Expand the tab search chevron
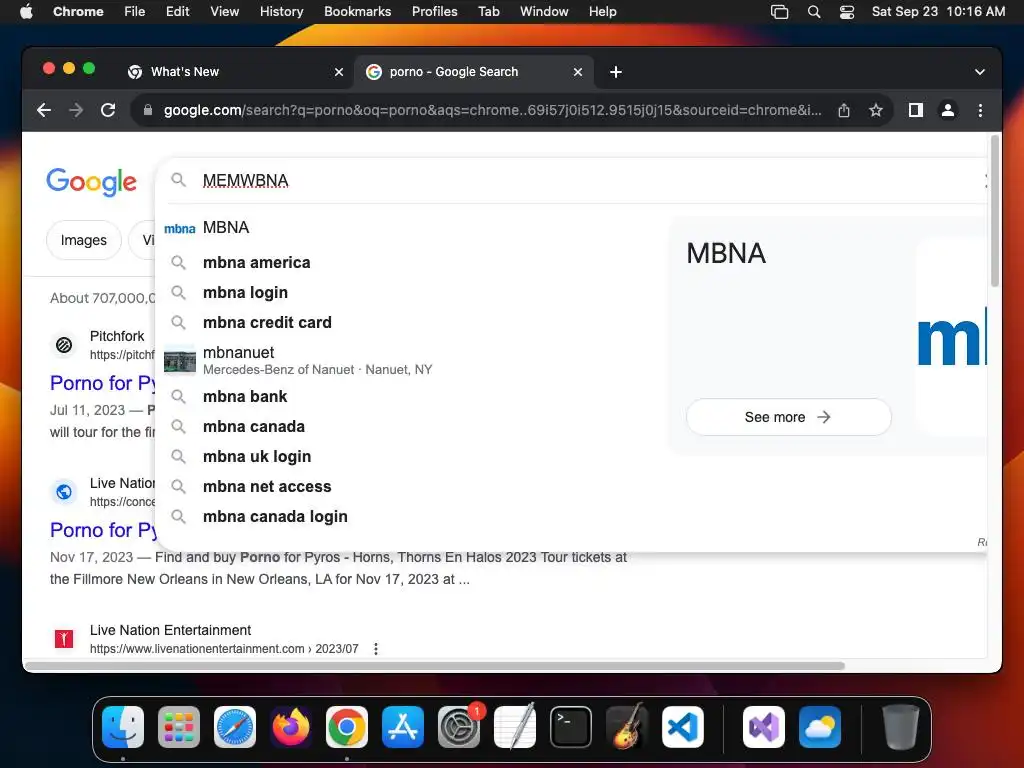1024x768 pixels. coord(980,72)
